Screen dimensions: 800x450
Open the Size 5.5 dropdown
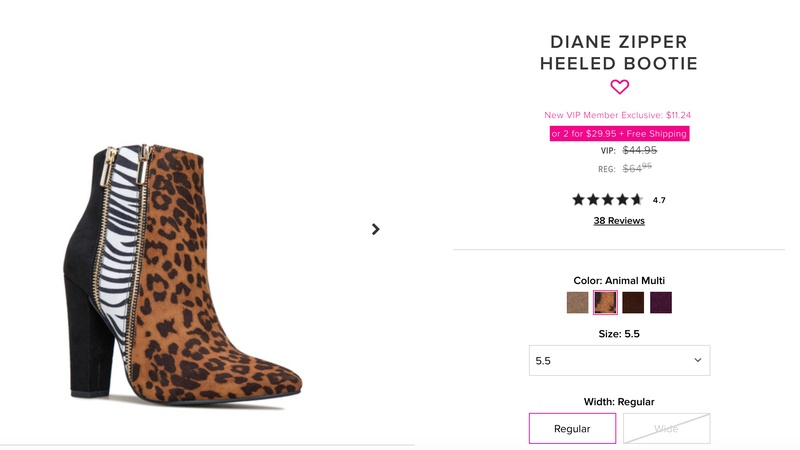[619, 361]
